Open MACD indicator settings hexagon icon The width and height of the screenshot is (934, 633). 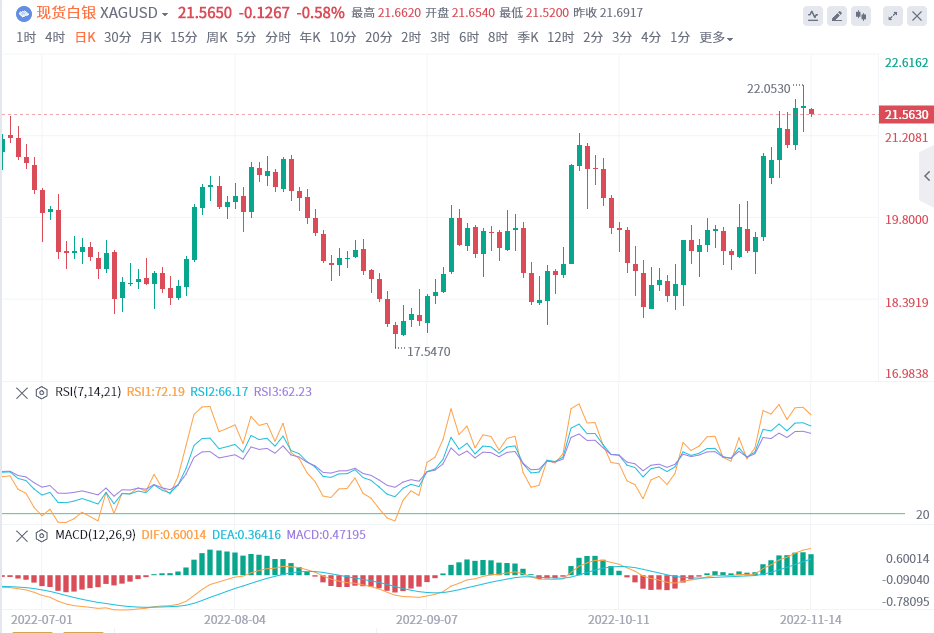coord(41,536)
